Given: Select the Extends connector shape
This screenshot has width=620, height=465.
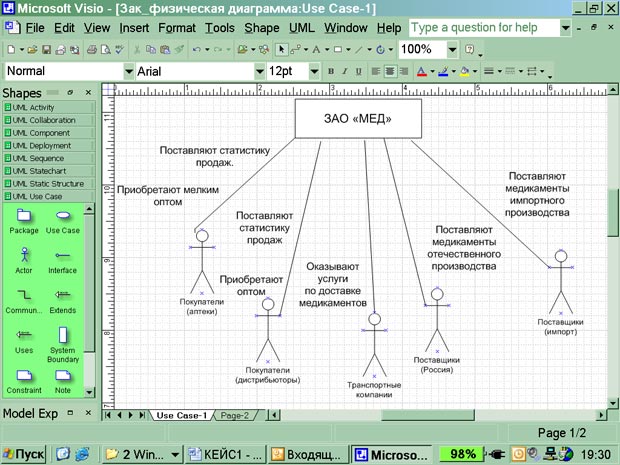Looking at the screenshot, I should [62, 296].
